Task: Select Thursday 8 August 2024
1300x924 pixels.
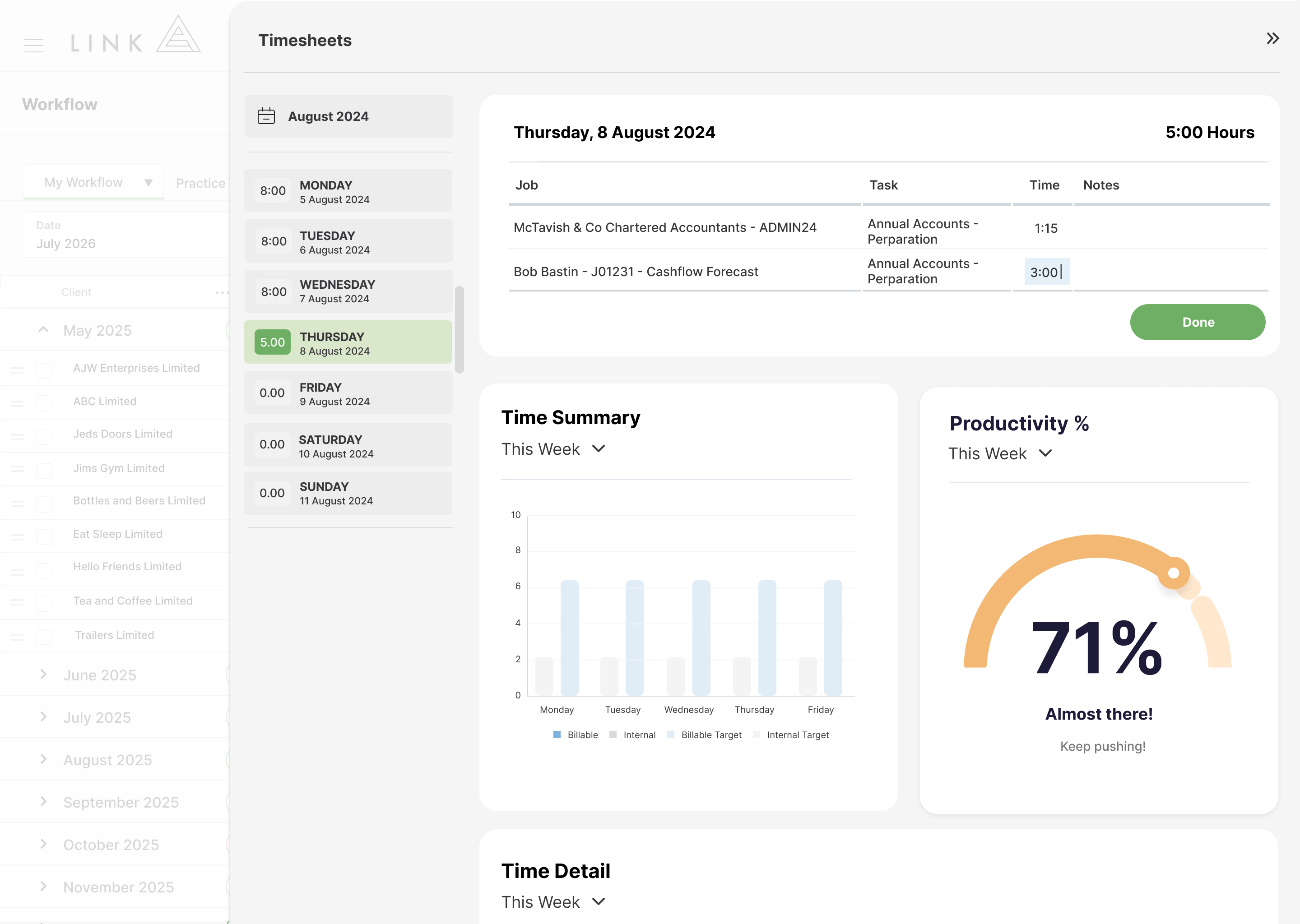Action: (x=348, y=342)
